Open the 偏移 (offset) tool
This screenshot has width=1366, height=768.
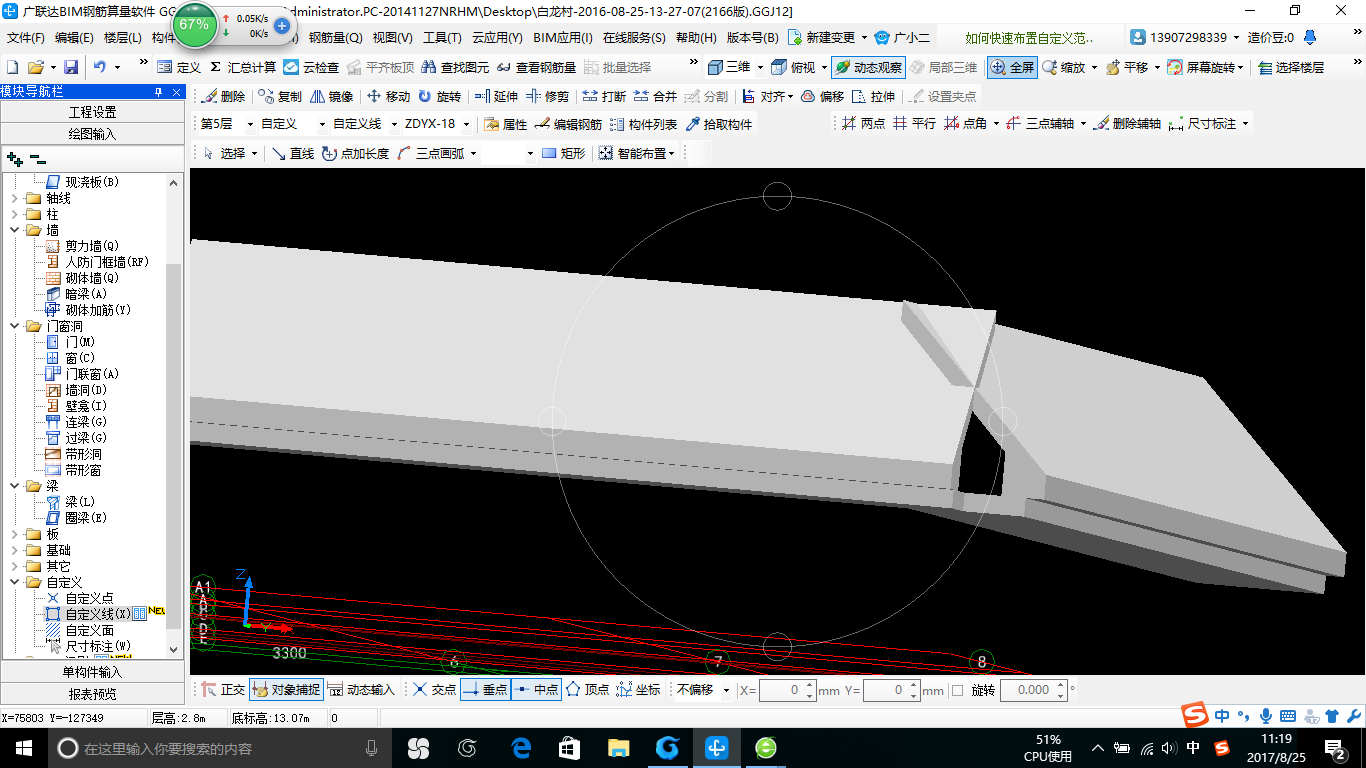click(822, 97)
